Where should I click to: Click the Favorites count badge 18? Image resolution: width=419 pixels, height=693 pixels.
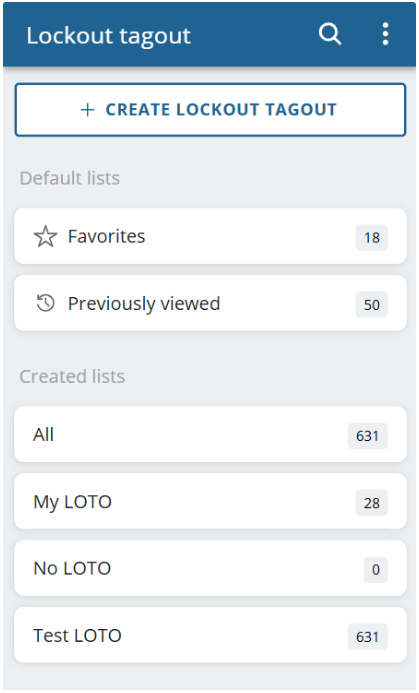pyautogui.click(x=372, y=237)
